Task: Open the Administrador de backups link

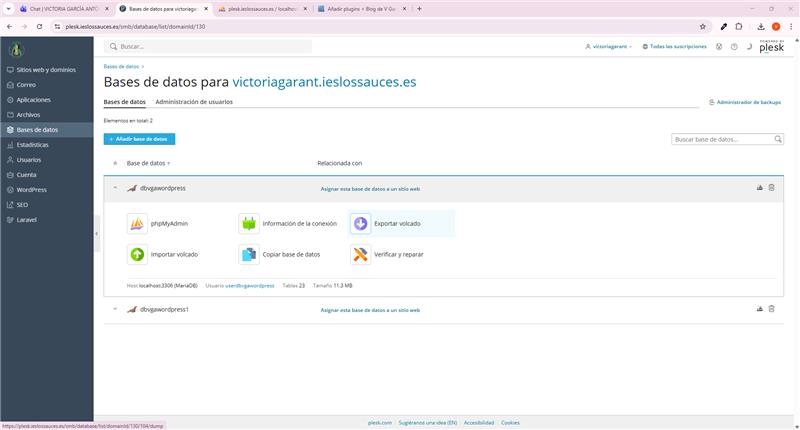Action: tap(745, 102)
